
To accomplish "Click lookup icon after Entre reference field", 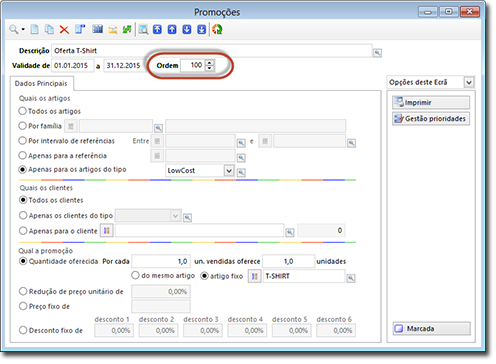I will [x=241, y=143].
